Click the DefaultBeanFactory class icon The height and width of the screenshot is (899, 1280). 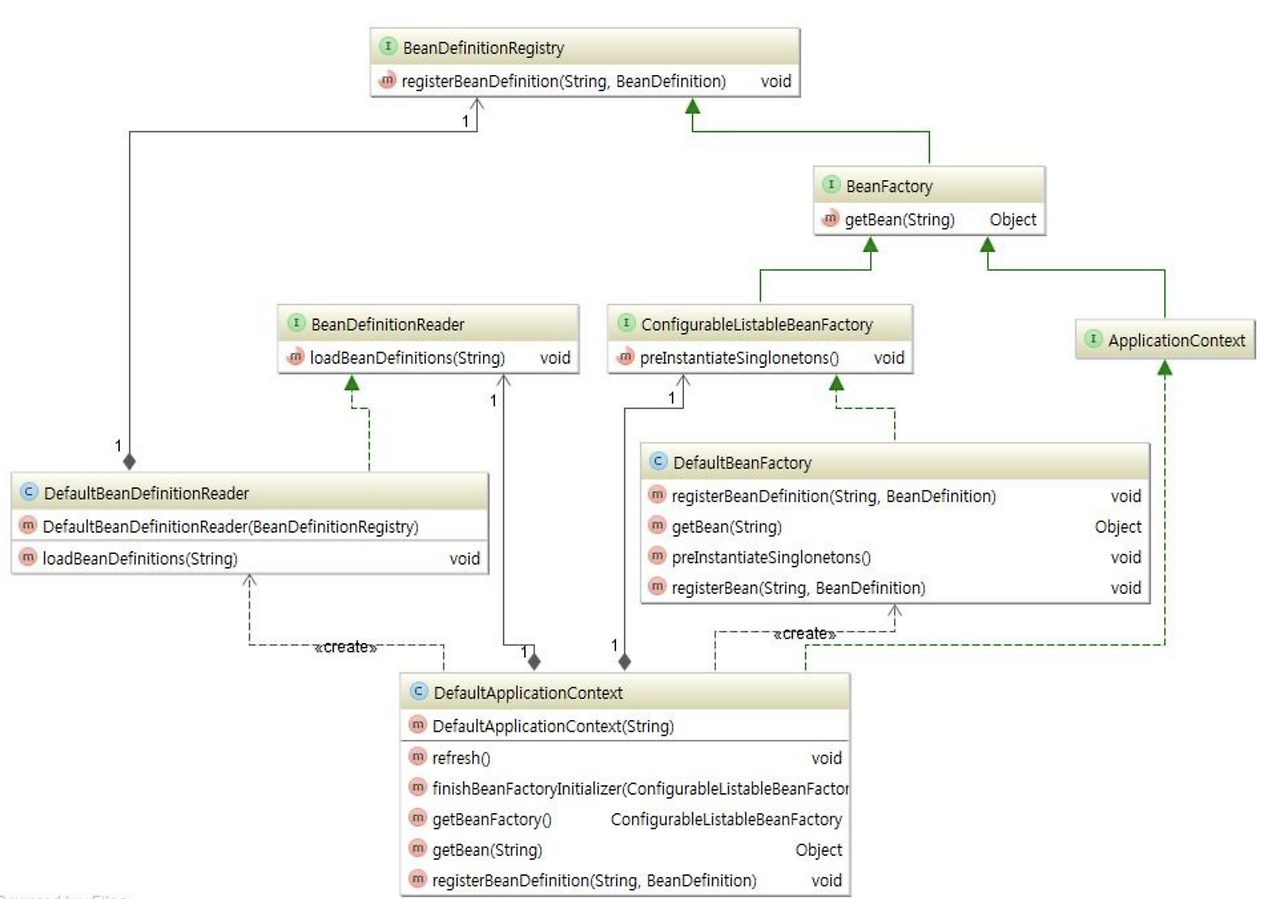click(x=658, y=462)
